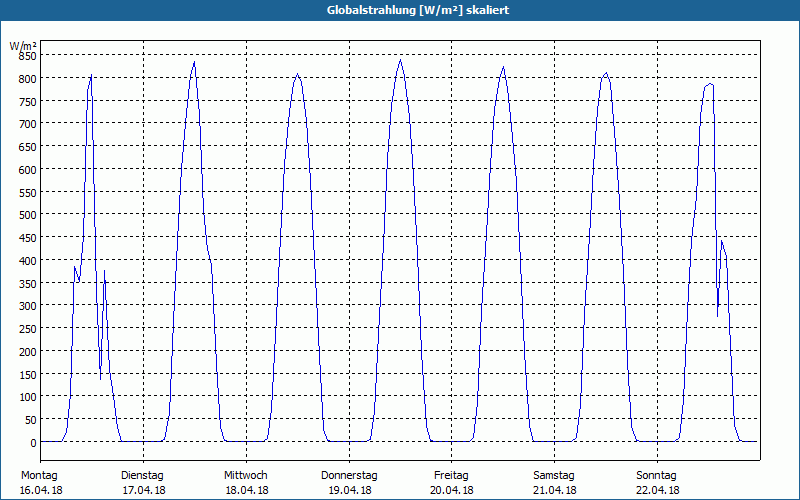Click the 550 axis value
The image size is (800, 500).
27,192
